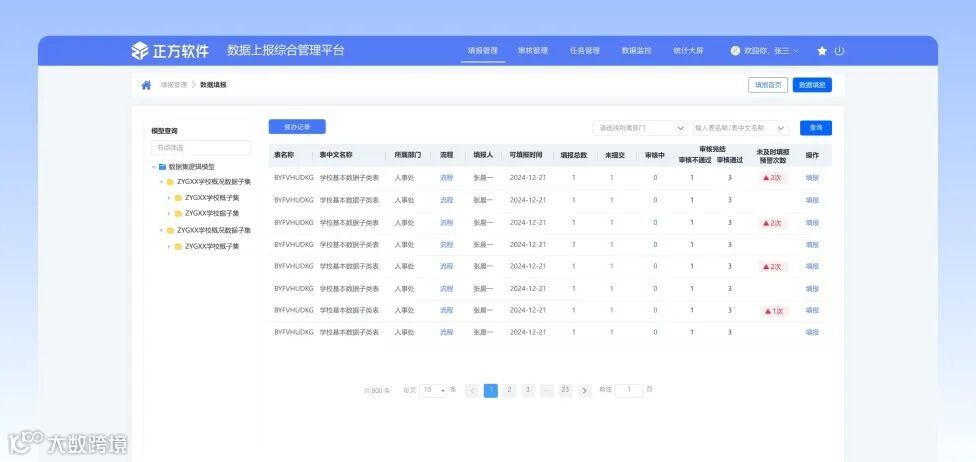Image resolution: width=976 pixels, height=462 pixels.
Task: Select the ZYGXX学校据子集 tree item
Action: pyautogui.click(x=212, y=214)
